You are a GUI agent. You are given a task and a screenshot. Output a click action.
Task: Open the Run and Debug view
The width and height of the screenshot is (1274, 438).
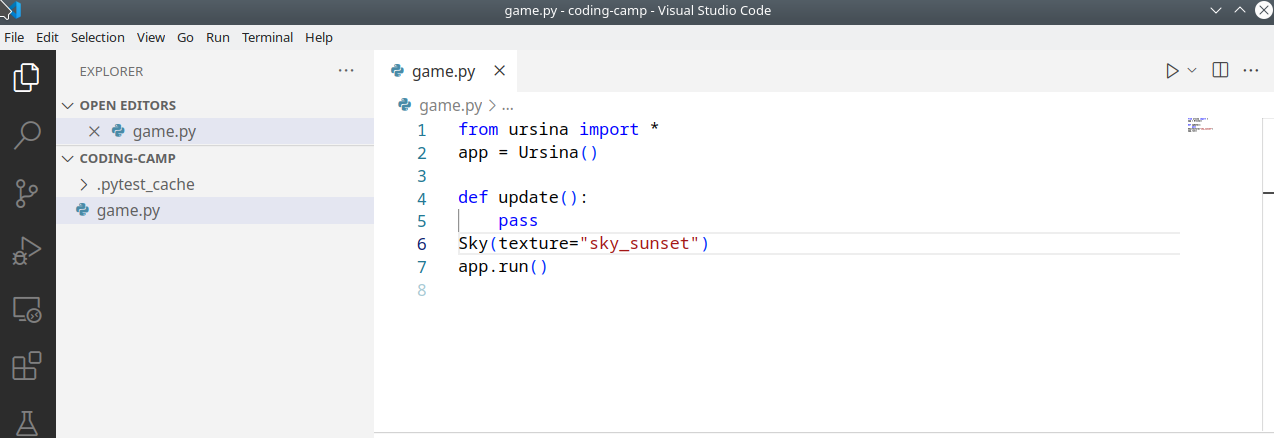tap(27, 251)
